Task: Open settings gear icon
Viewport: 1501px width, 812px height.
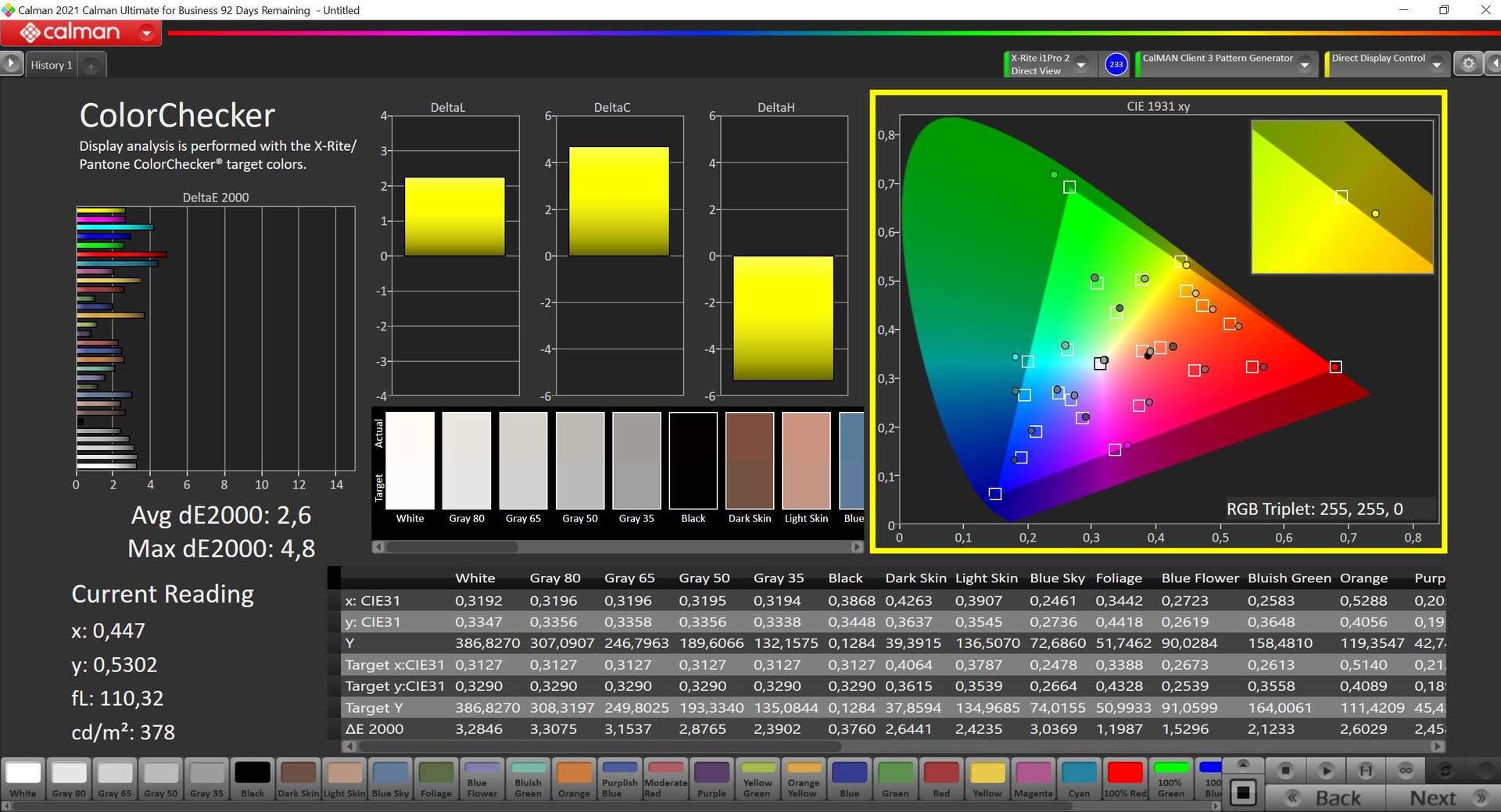Action: click(x=1468, y=64)
